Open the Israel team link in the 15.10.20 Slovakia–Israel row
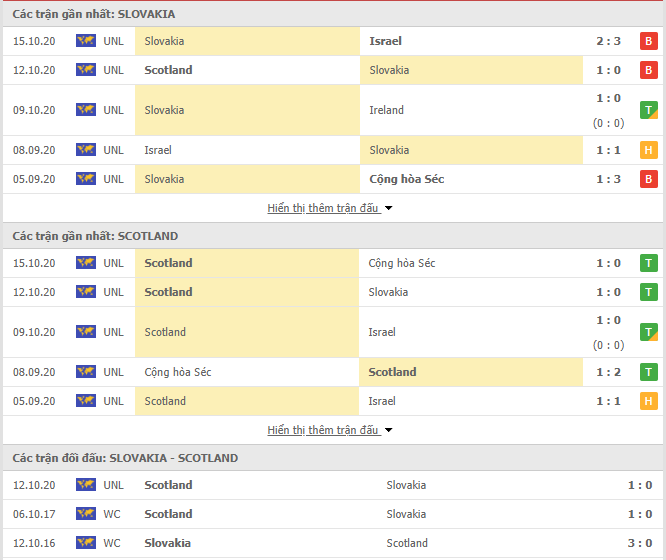Viewport: 666px width, 560px height. (385, 41)
